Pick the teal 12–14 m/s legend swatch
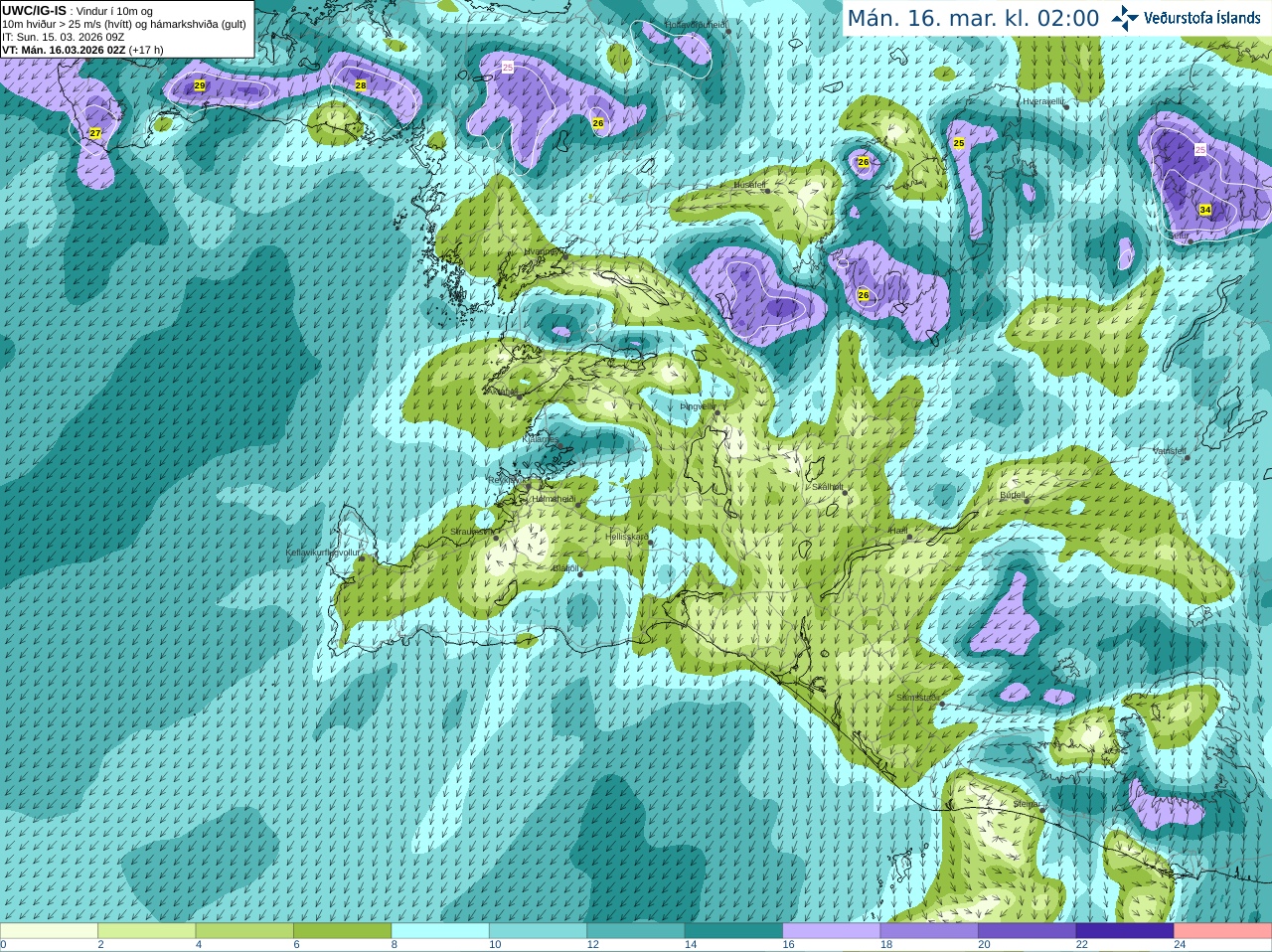This screenshot has width=1272, height=952. point(636,931)
